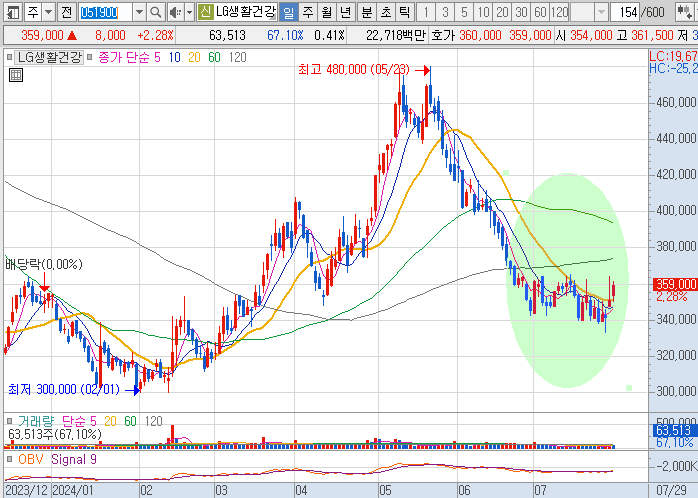The height and width of the screenshot is (498, 698).
Task: Click red down arrow under 배당락 label
Action: pos(45,283)
